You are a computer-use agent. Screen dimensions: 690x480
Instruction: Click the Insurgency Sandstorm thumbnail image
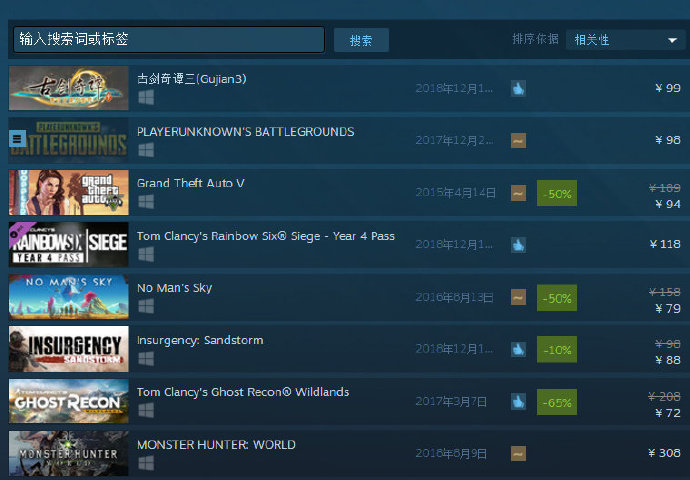[x=69, y=349]
